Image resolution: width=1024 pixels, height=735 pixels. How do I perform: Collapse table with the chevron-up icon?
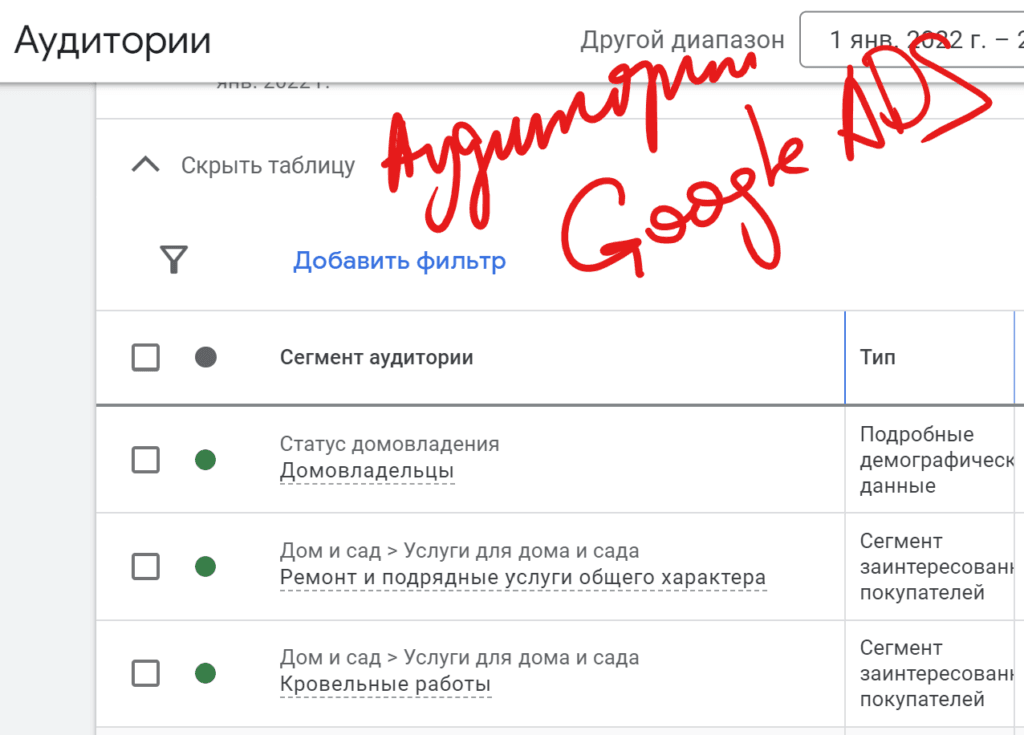(x=145, y=165)
